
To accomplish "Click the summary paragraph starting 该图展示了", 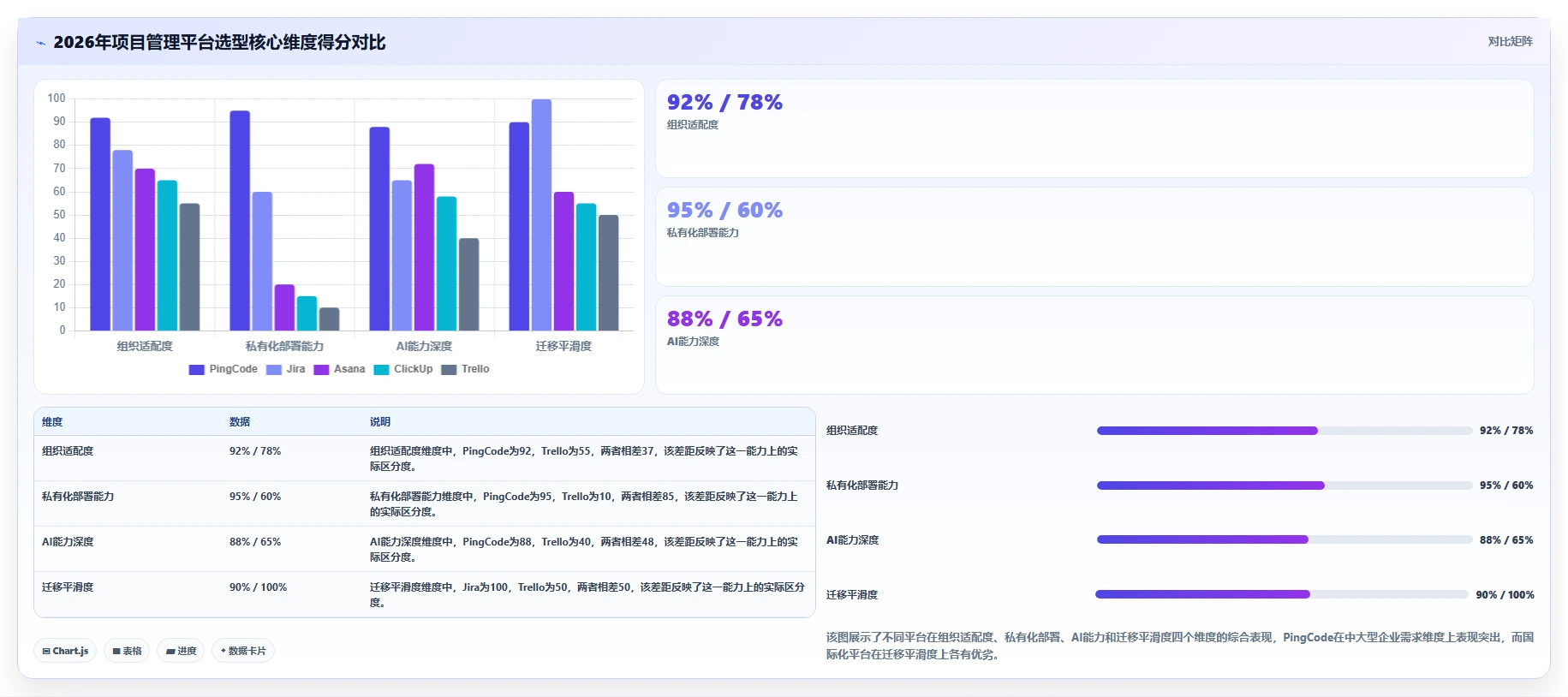I will [1179, 646].
